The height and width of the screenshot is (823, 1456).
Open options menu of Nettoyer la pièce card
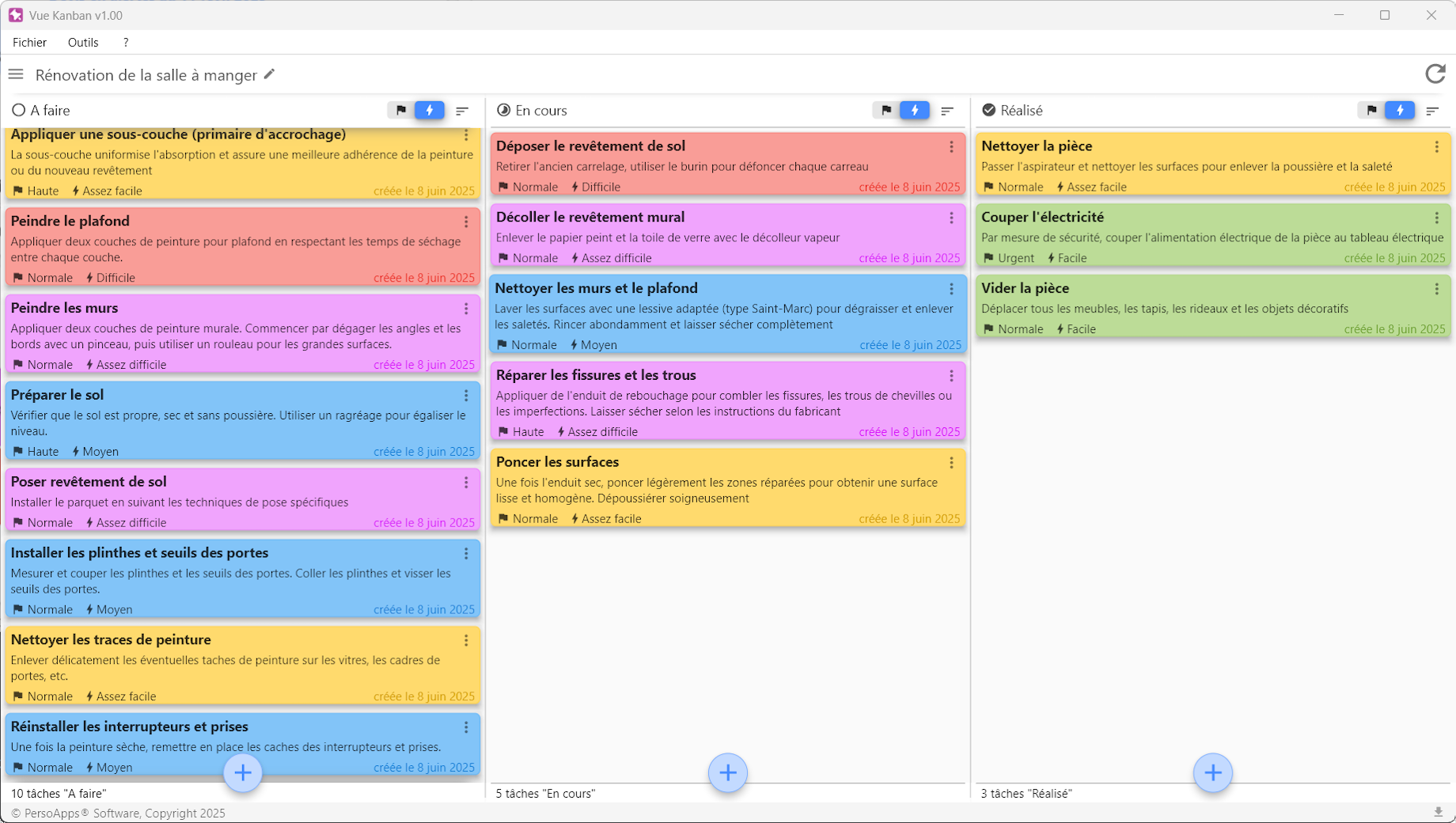[x=1436, y=147]
